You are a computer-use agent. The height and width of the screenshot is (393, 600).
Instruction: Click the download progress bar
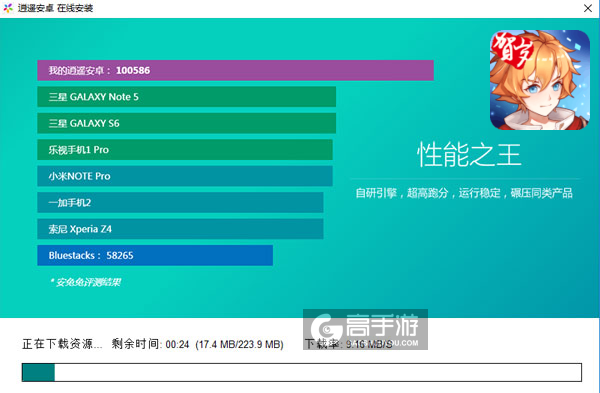[x=302, y=372]
